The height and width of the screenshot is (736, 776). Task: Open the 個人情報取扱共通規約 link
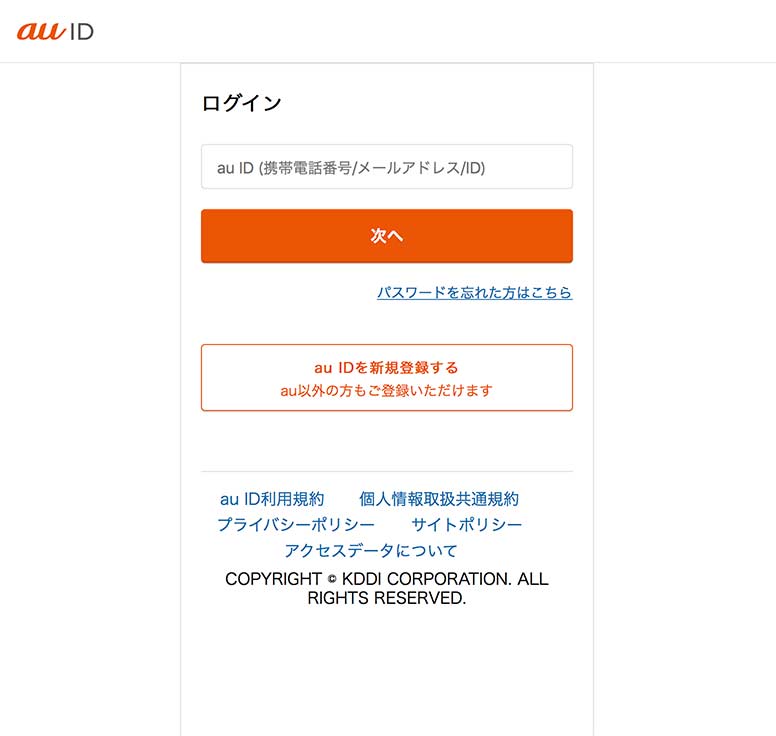pos(439,499)
